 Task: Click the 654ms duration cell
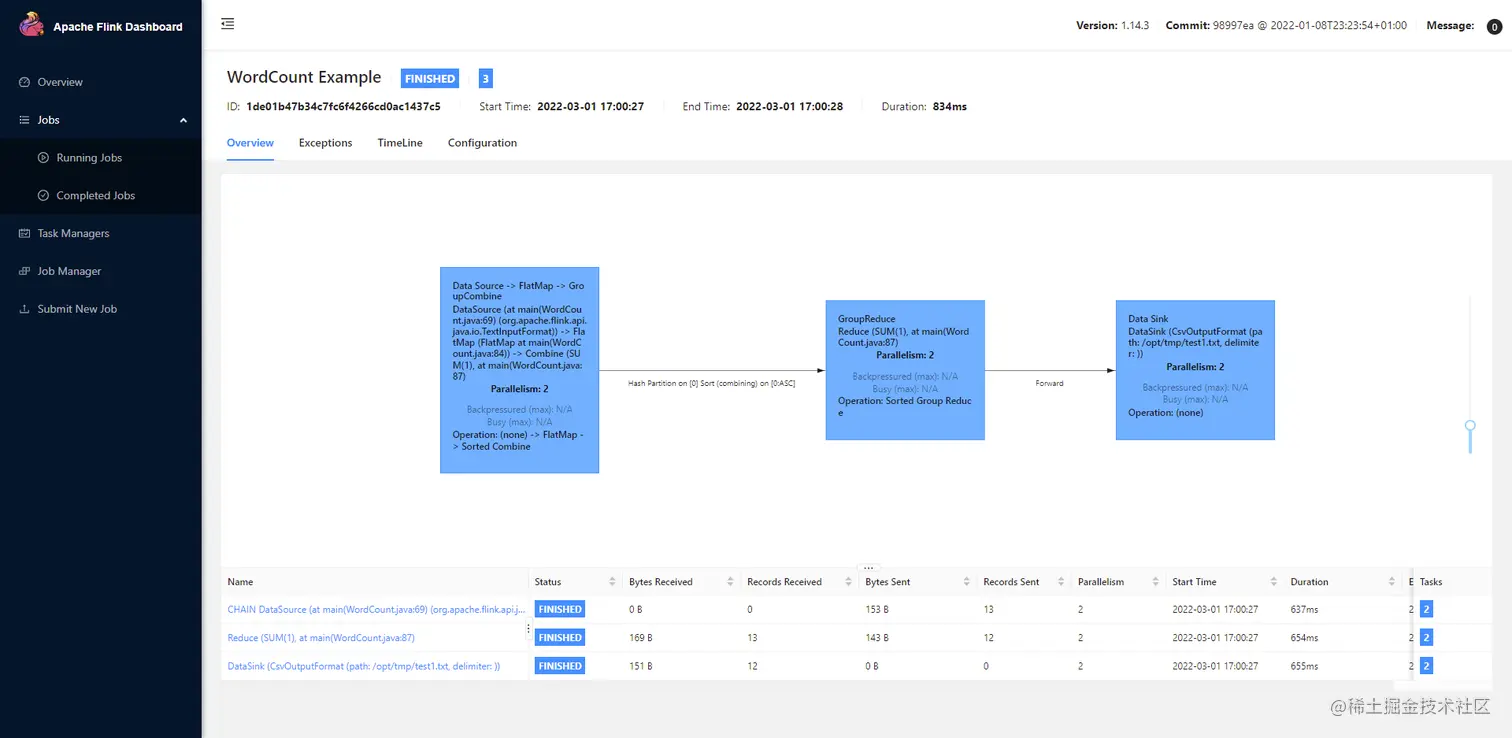[1304, 637]
